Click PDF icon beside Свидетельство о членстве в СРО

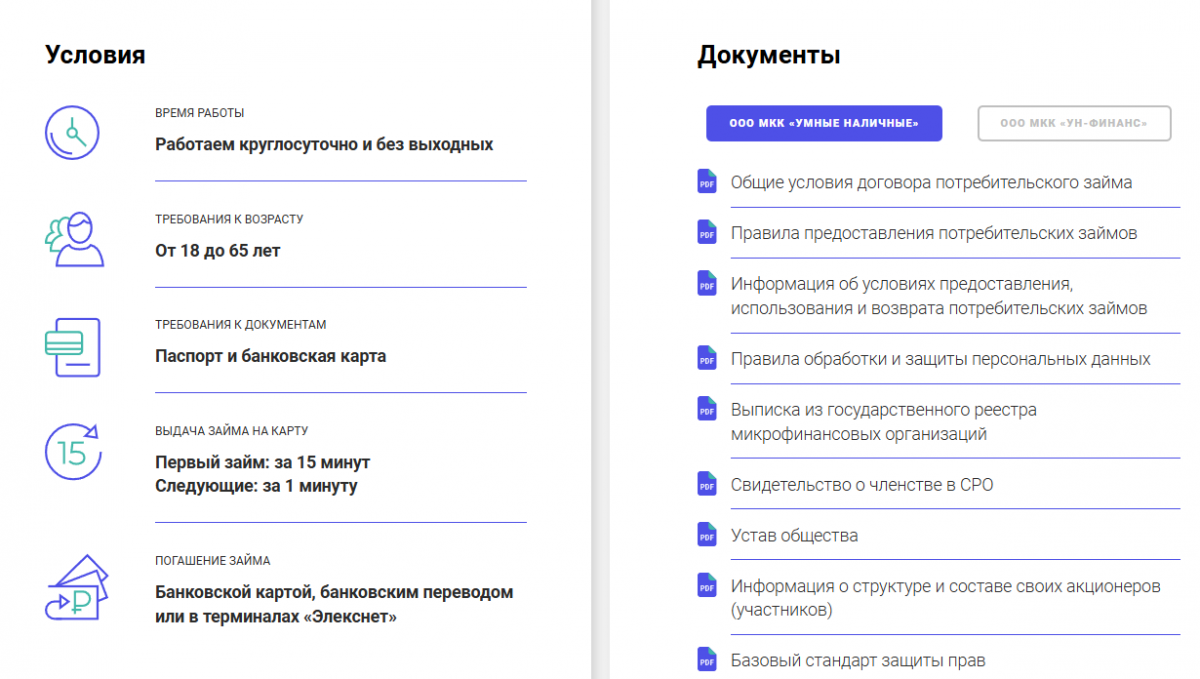pyautogui.click(x=707, y=484)
